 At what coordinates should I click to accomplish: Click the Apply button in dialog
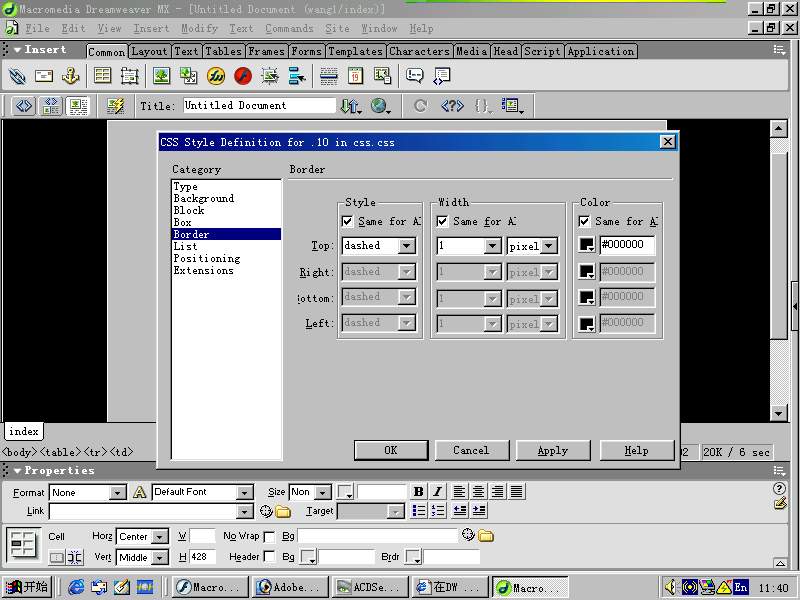tap(552, 451)
